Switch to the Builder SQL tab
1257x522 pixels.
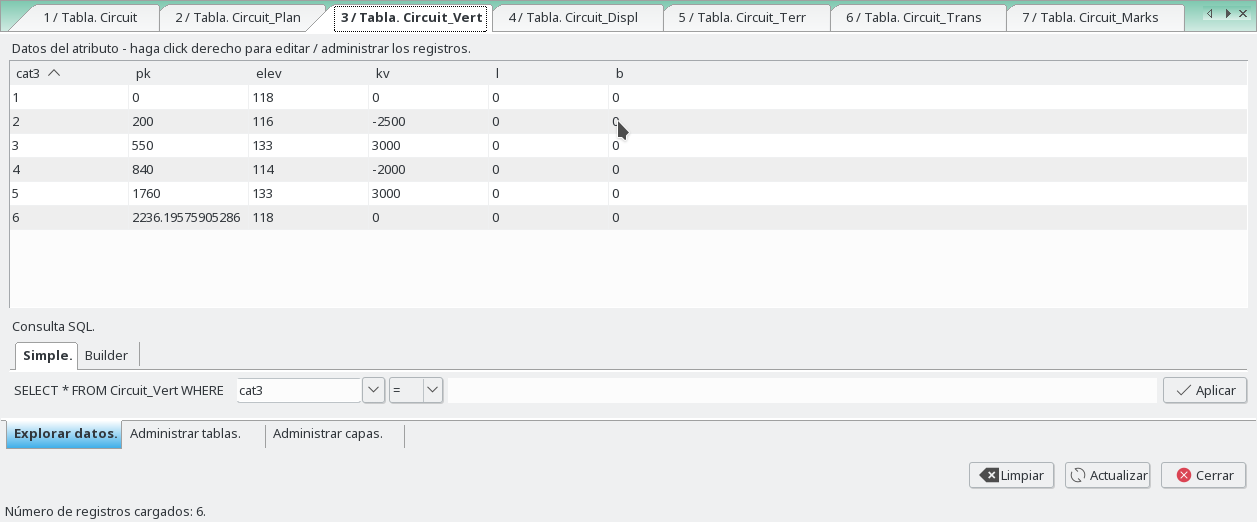[x=106, y=356]
